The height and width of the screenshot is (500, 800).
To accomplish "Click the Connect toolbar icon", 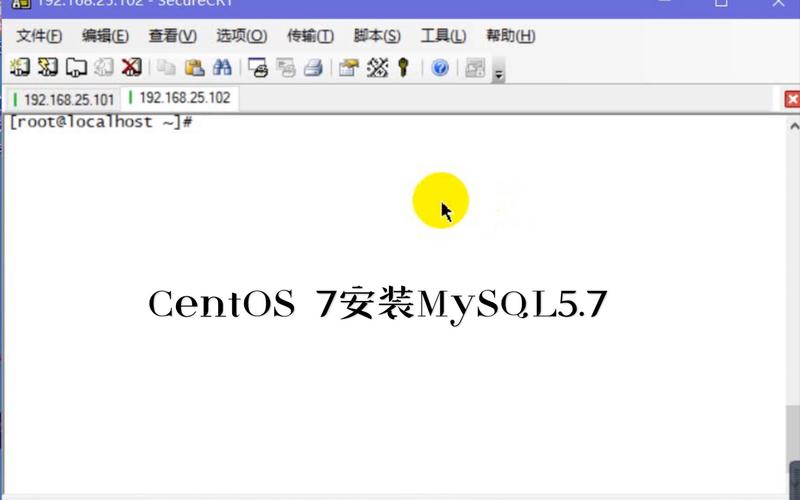I will click(x=20, y=67).
